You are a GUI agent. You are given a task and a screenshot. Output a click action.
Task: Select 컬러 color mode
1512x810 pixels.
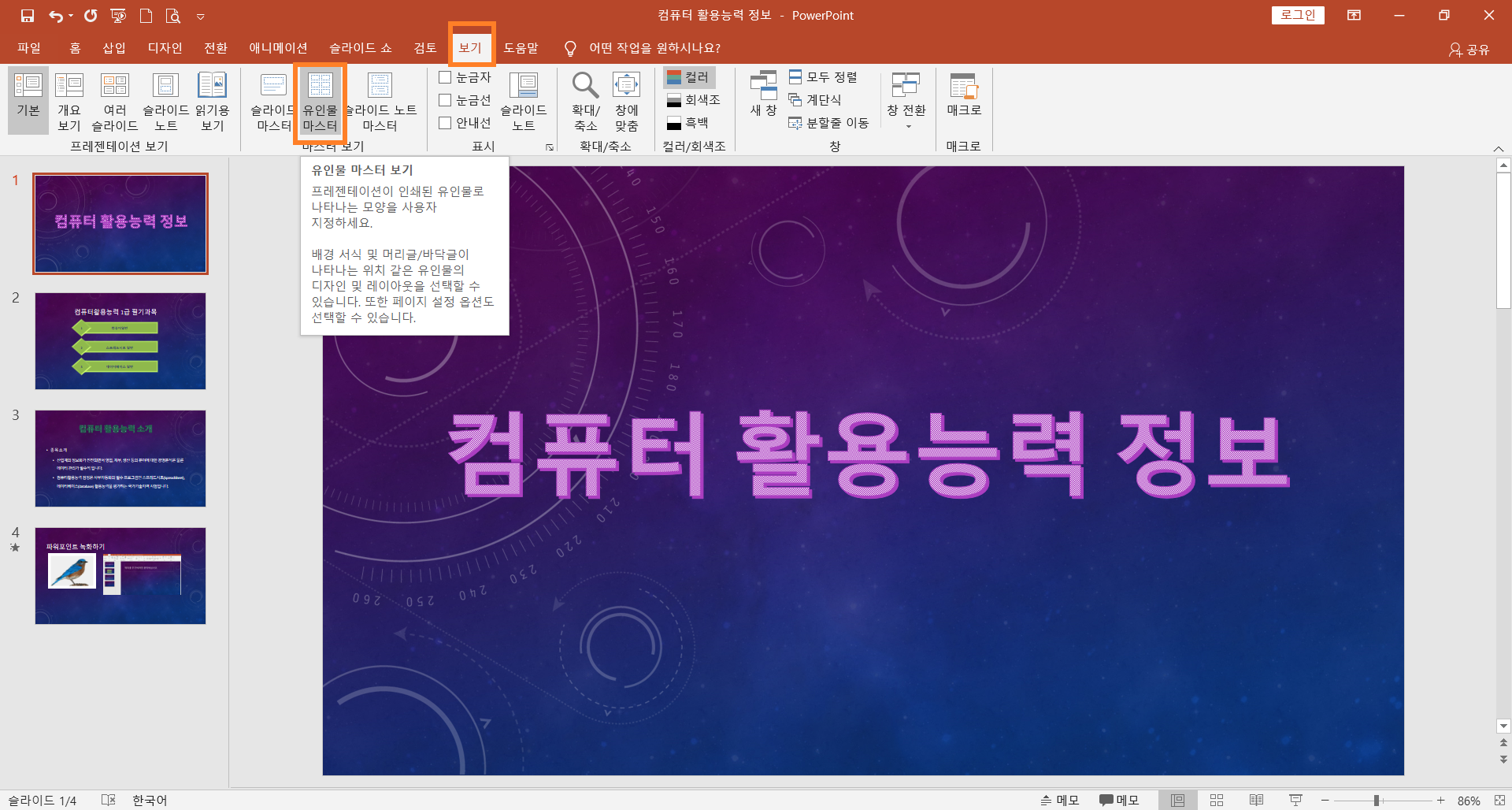tap(689, 77)
